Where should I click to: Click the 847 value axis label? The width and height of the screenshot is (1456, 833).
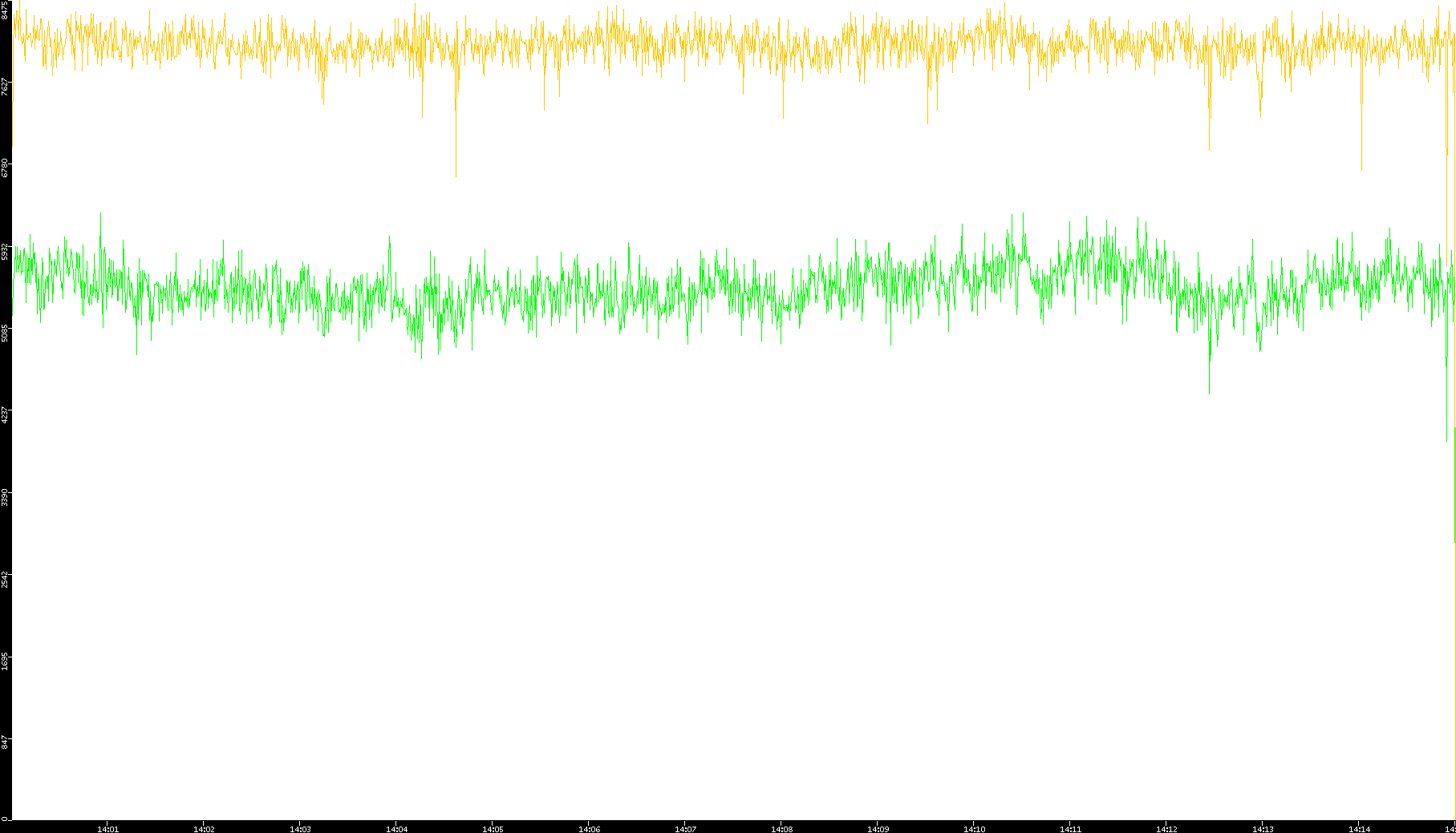point(6,742)
